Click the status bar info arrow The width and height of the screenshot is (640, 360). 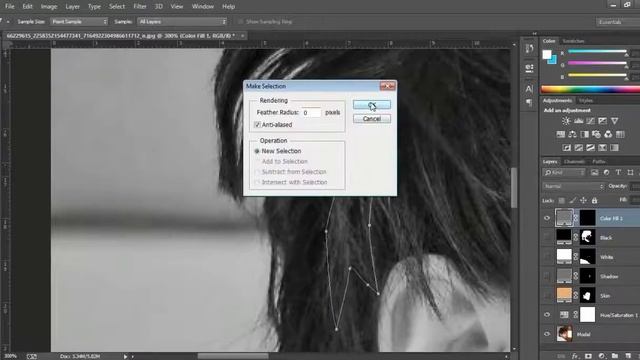(x=125, y=356)
